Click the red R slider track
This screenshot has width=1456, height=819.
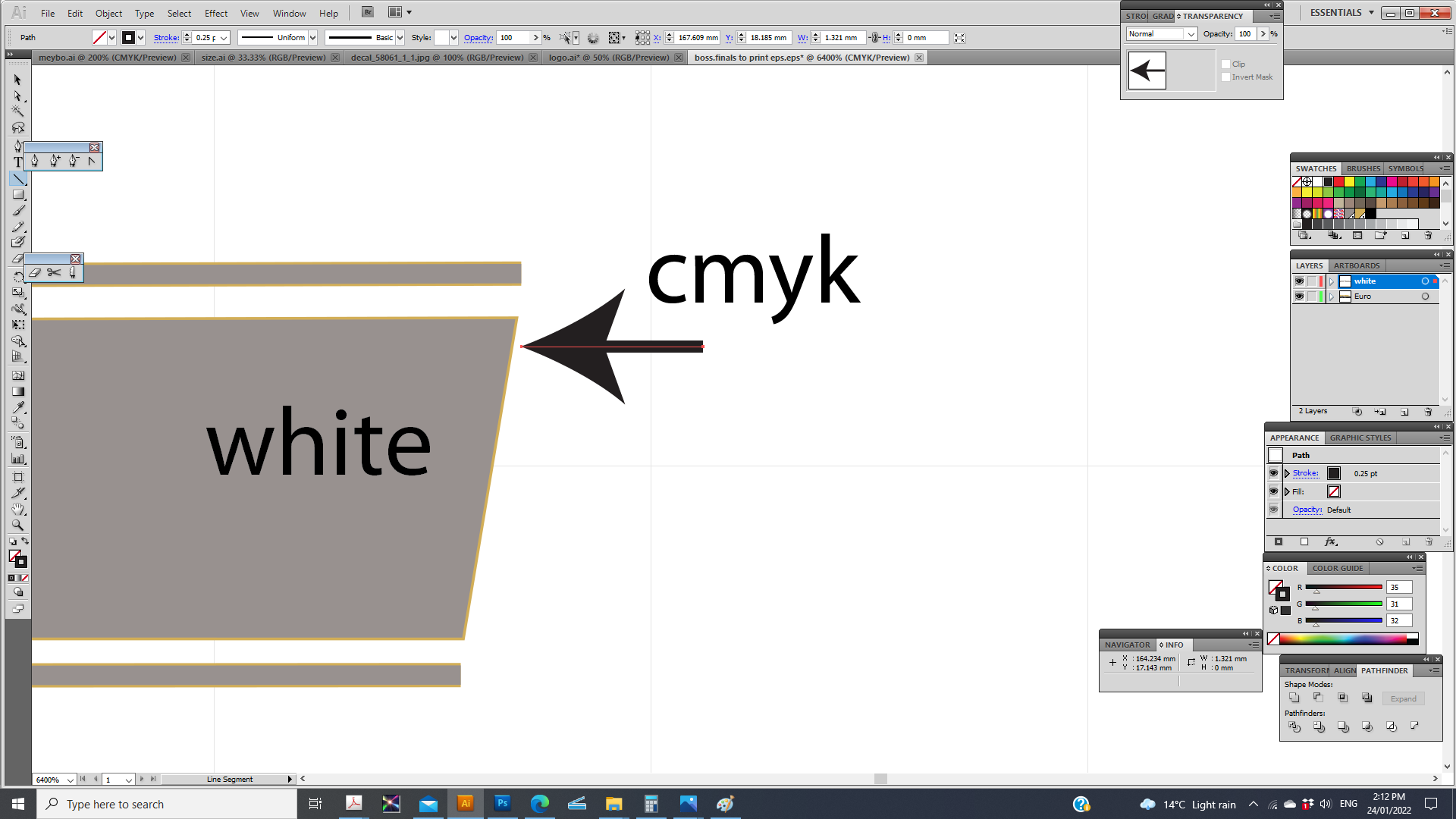coord(1344,587)
